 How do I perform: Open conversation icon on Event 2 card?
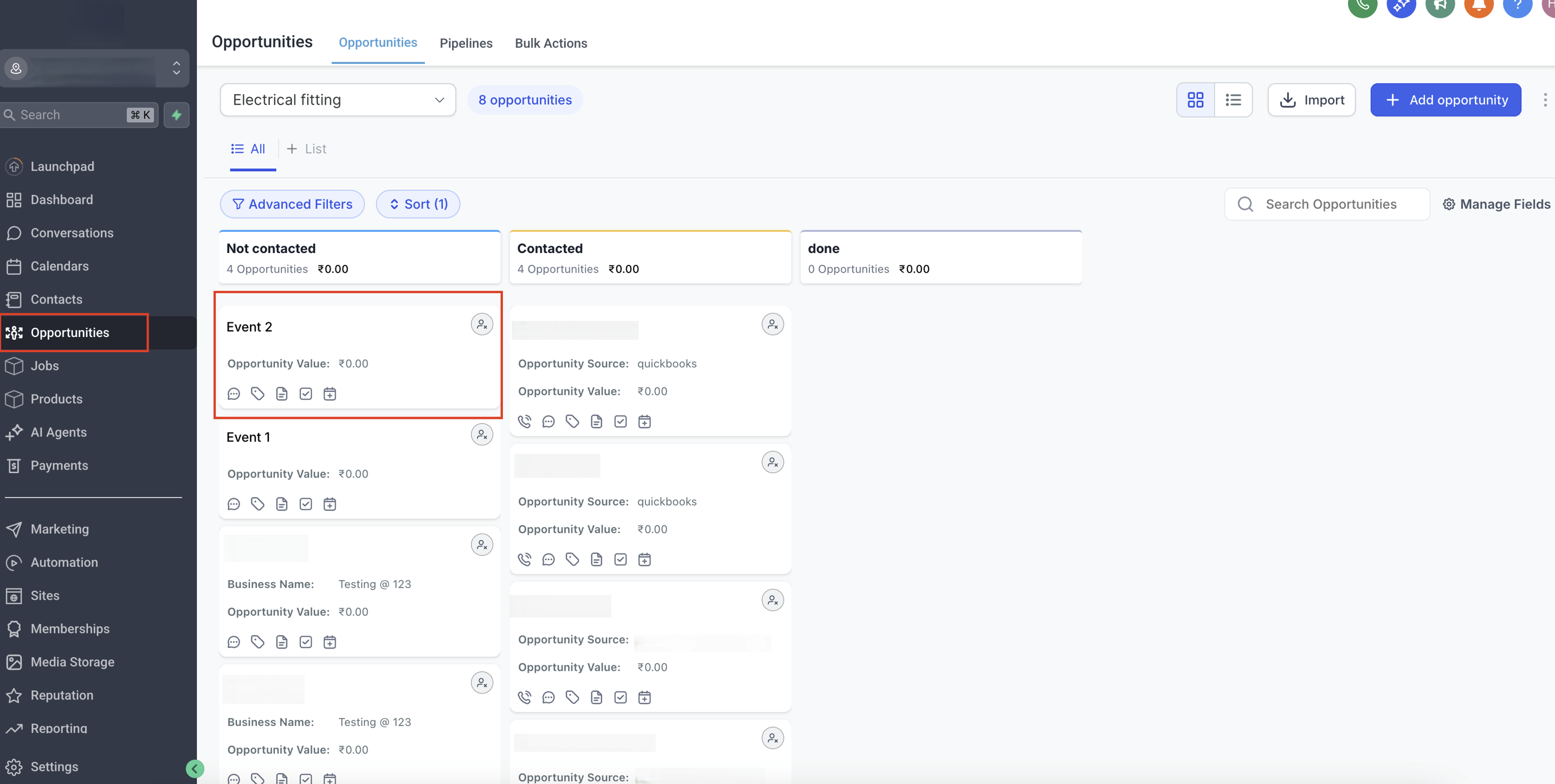pos(234,394)
